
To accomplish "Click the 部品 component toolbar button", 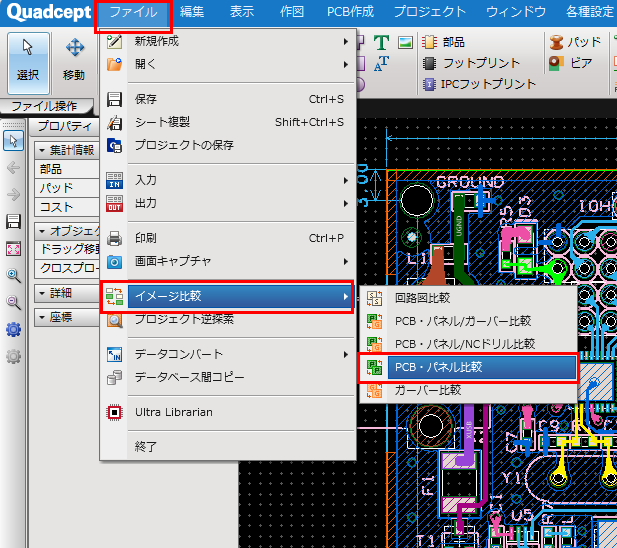I will (x=443, y=42).
